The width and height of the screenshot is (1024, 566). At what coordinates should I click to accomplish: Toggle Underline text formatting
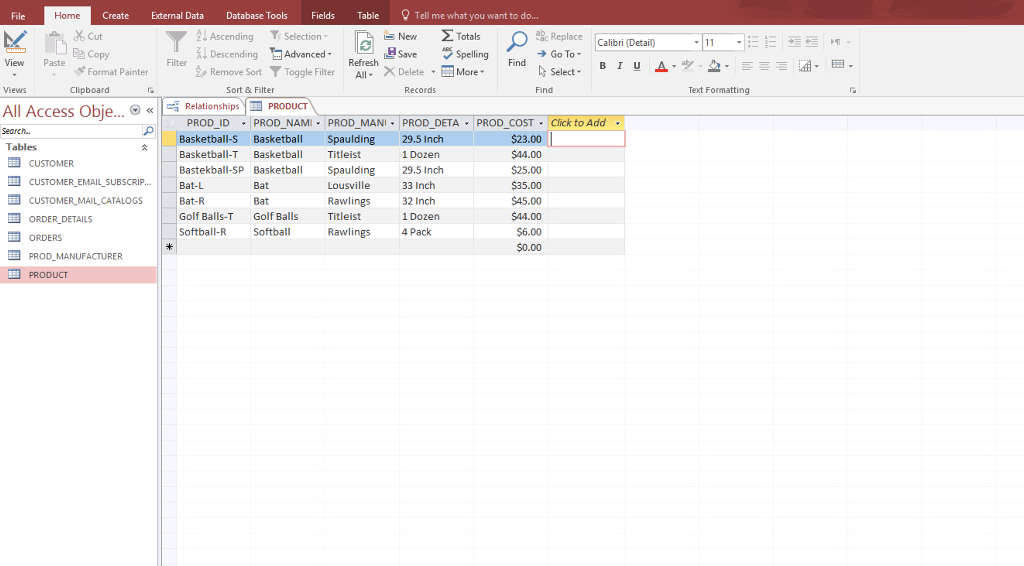pyautogui.click(x=637, y=66)
